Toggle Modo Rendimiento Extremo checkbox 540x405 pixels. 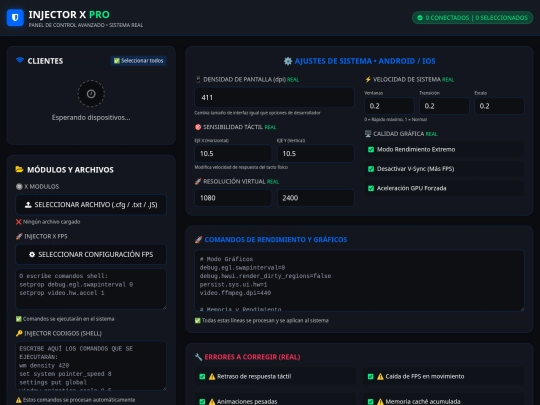[371, 149]
